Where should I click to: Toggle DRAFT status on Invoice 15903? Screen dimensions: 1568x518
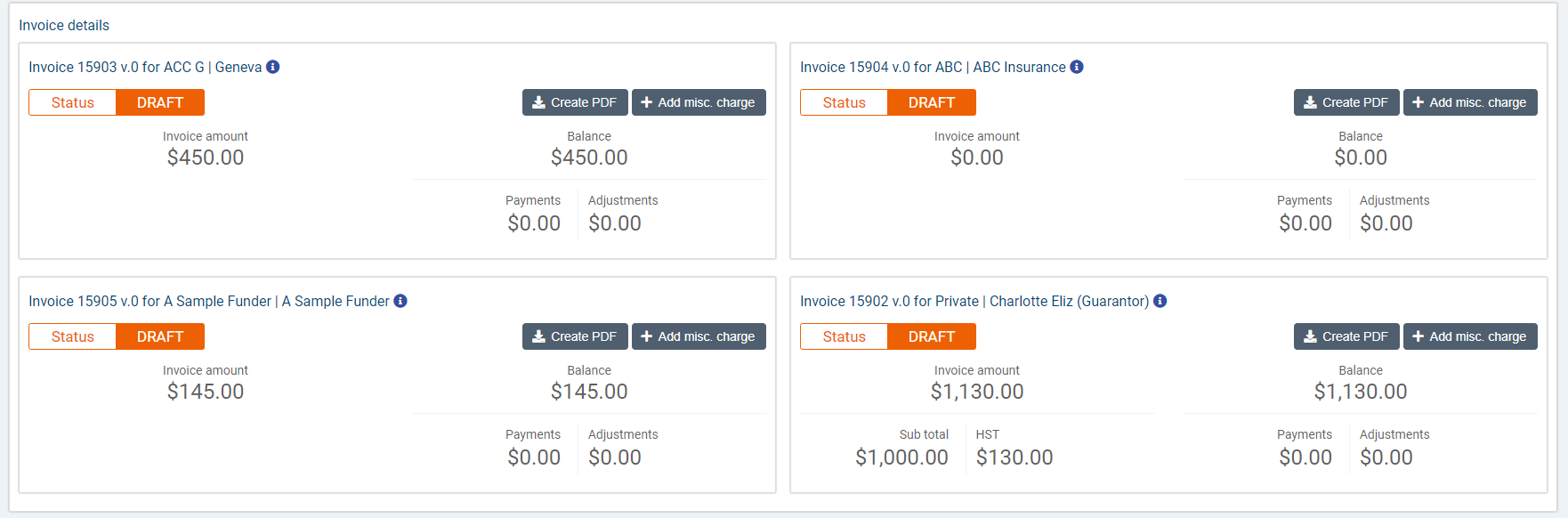click(160, 102)
